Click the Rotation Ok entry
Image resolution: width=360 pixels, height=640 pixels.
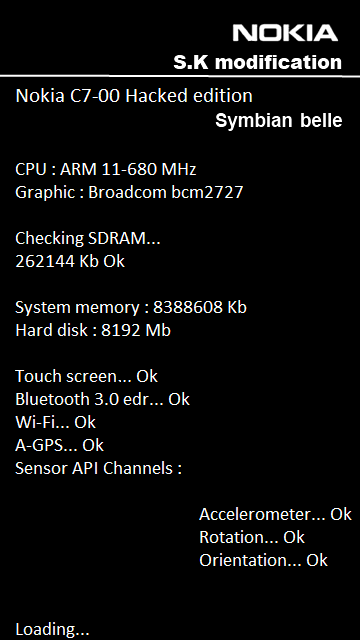[x=252, y=537]
